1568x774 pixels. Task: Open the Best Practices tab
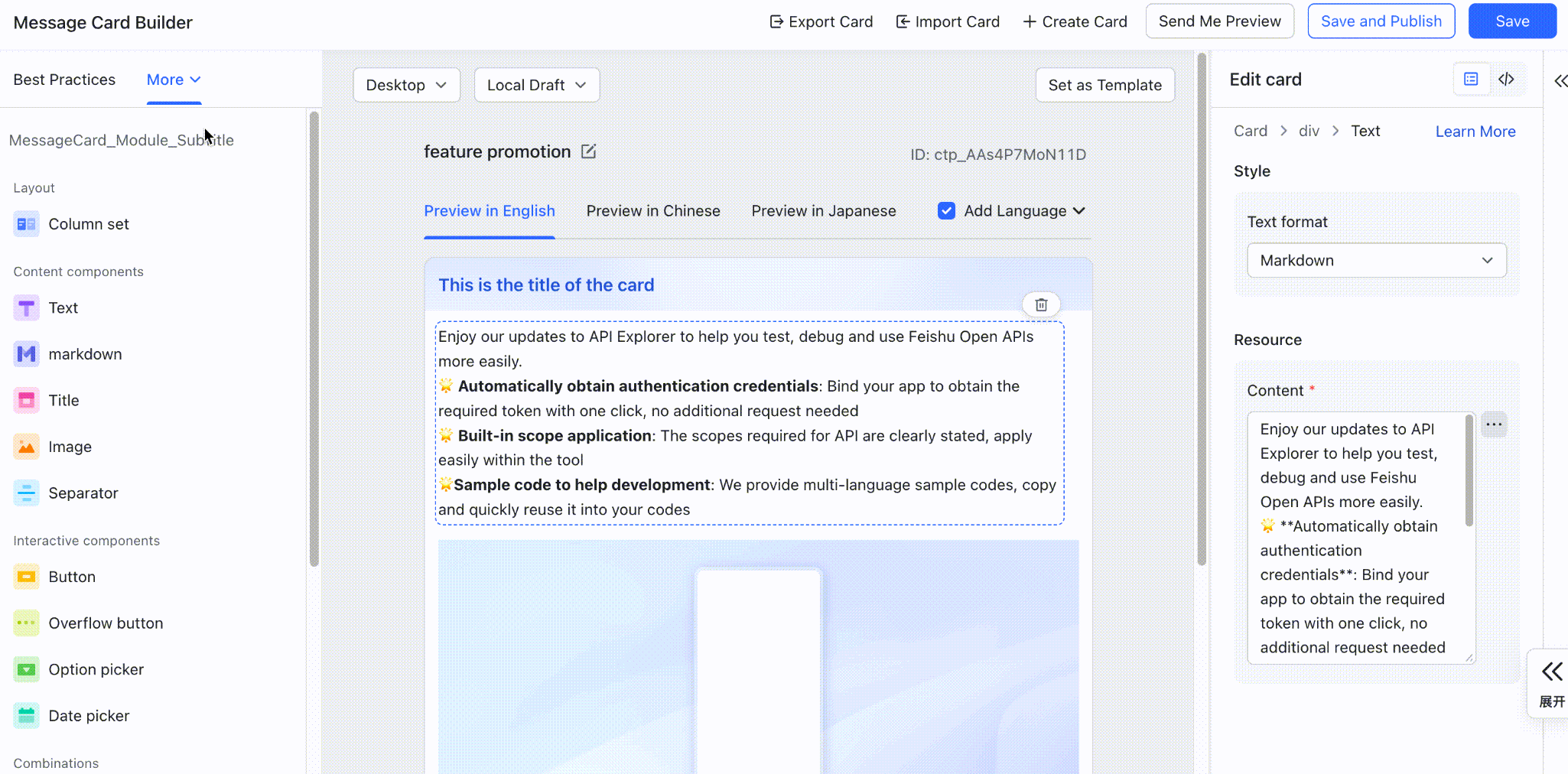pyautogui.click(x=64, y=80)
